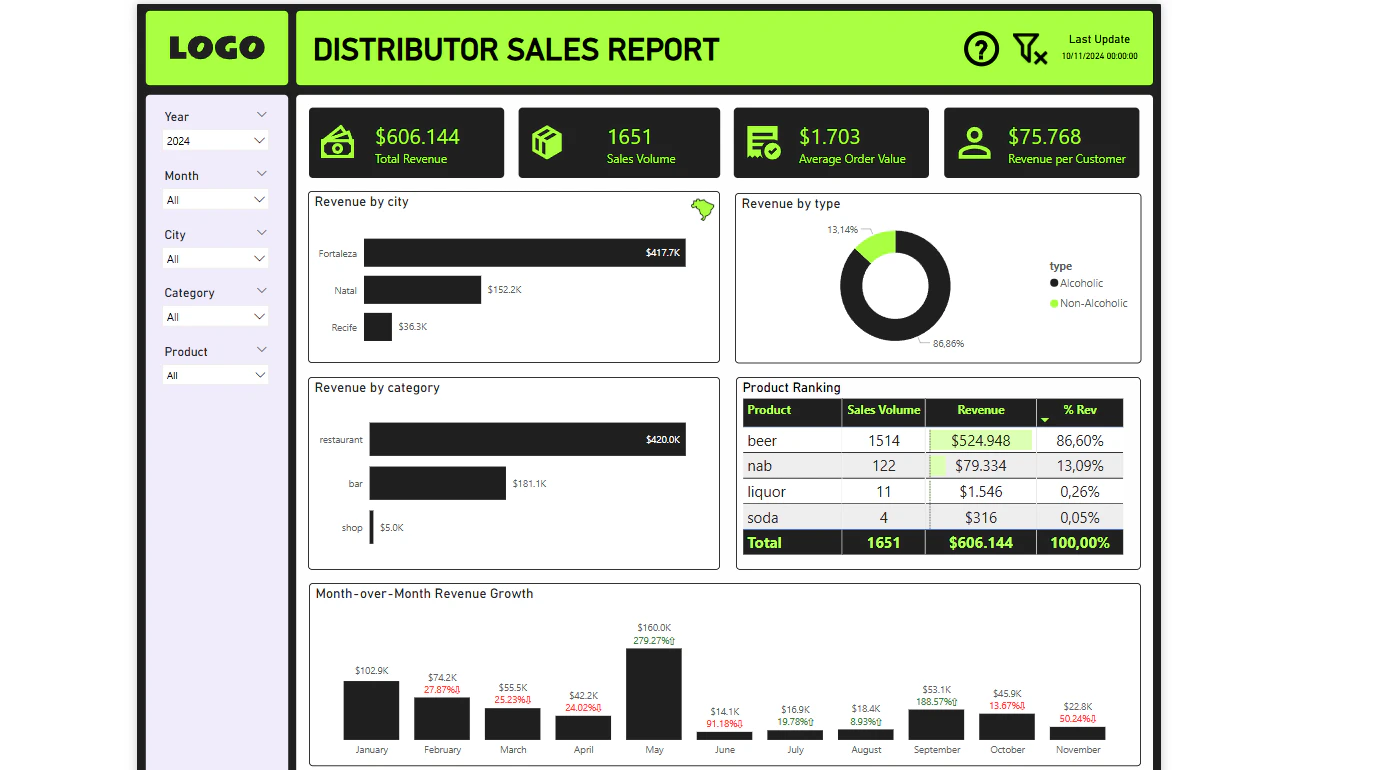1381x770 pixels.
Task: Sort table by Product column header
Action: coord(792,412)
